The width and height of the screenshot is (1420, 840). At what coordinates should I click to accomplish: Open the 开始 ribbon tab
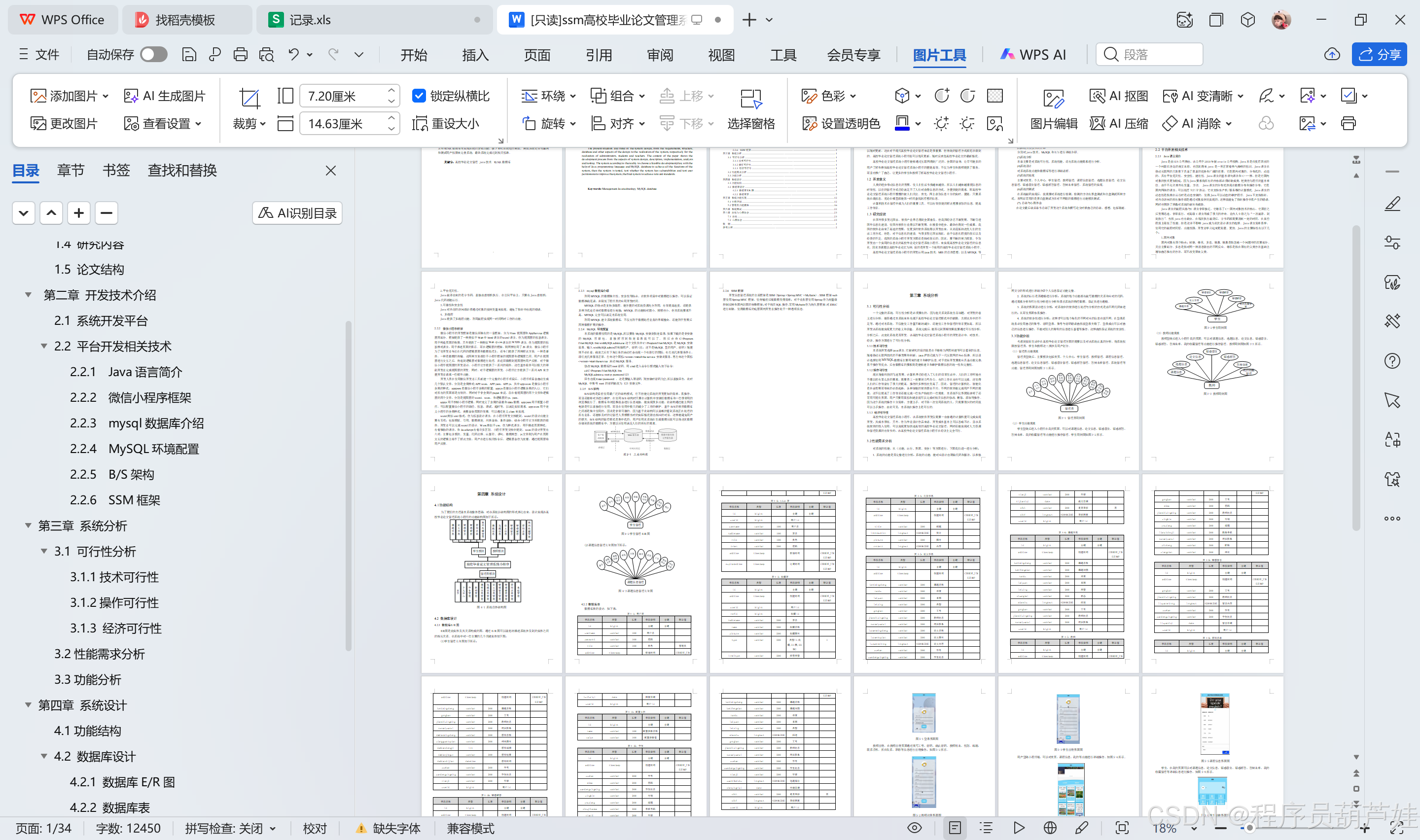414,54
